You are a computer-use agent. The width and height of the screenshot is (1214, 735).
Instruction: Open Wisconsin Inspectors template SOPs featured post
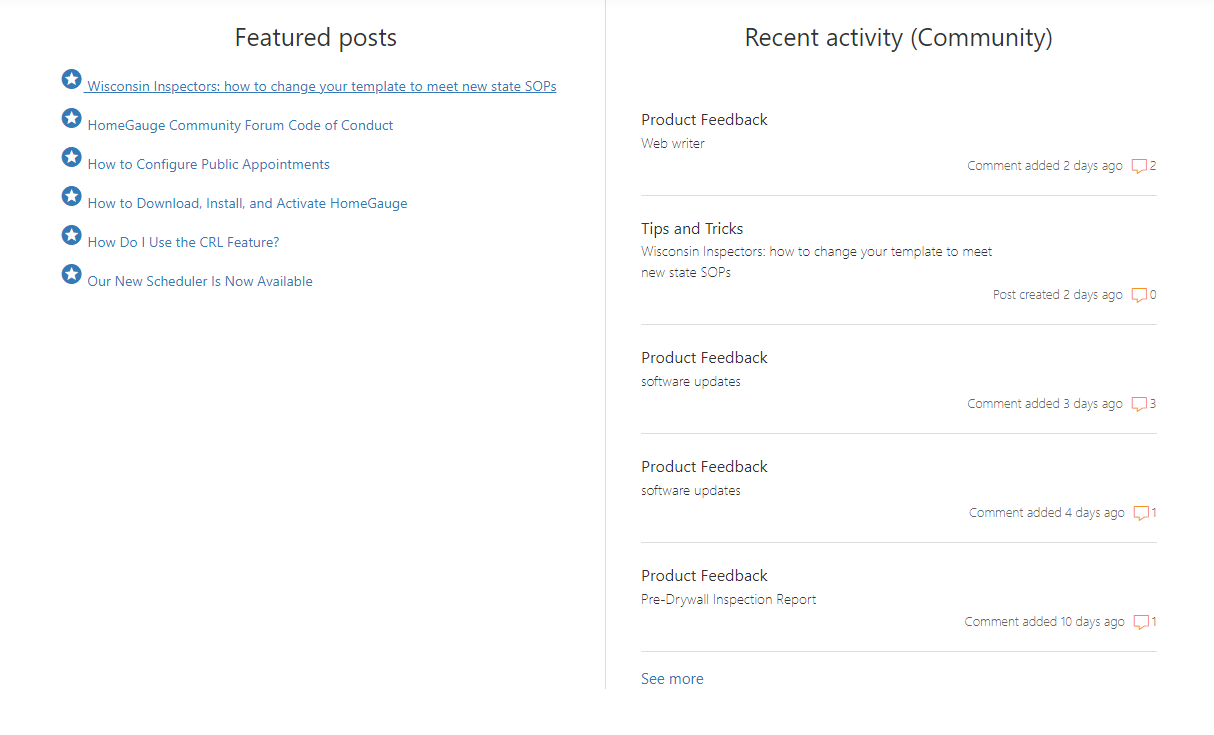click(322, 86)
